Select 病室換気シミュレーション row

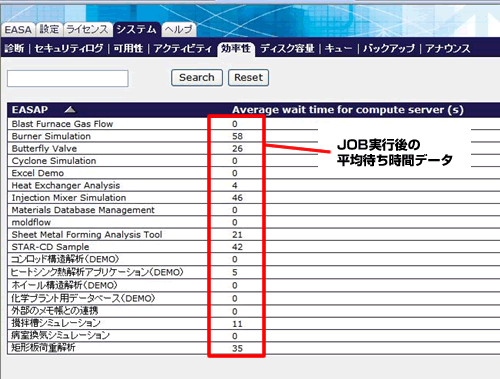[253, 336]
